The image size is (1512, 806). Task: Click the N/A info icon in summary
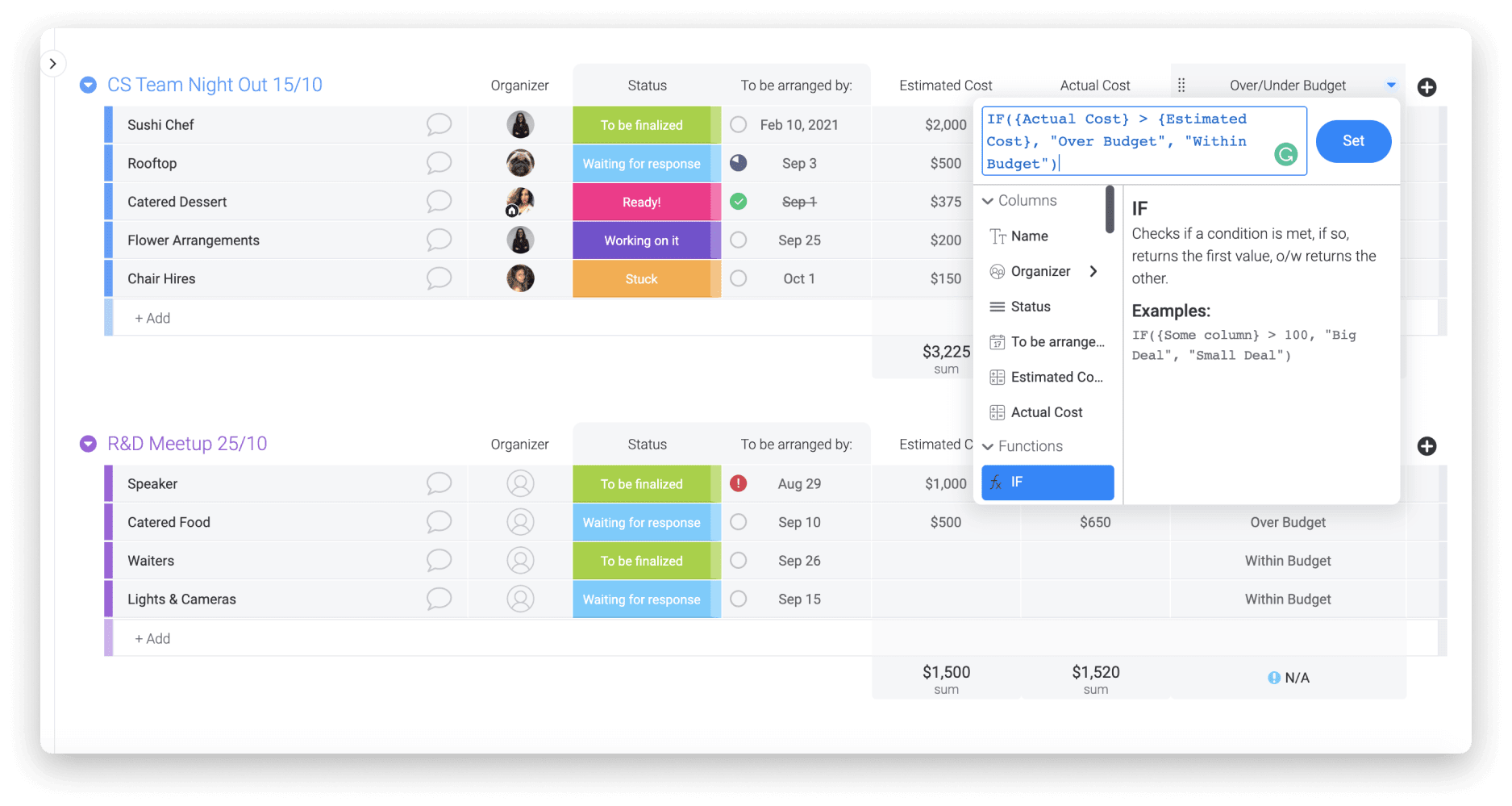1274,678
